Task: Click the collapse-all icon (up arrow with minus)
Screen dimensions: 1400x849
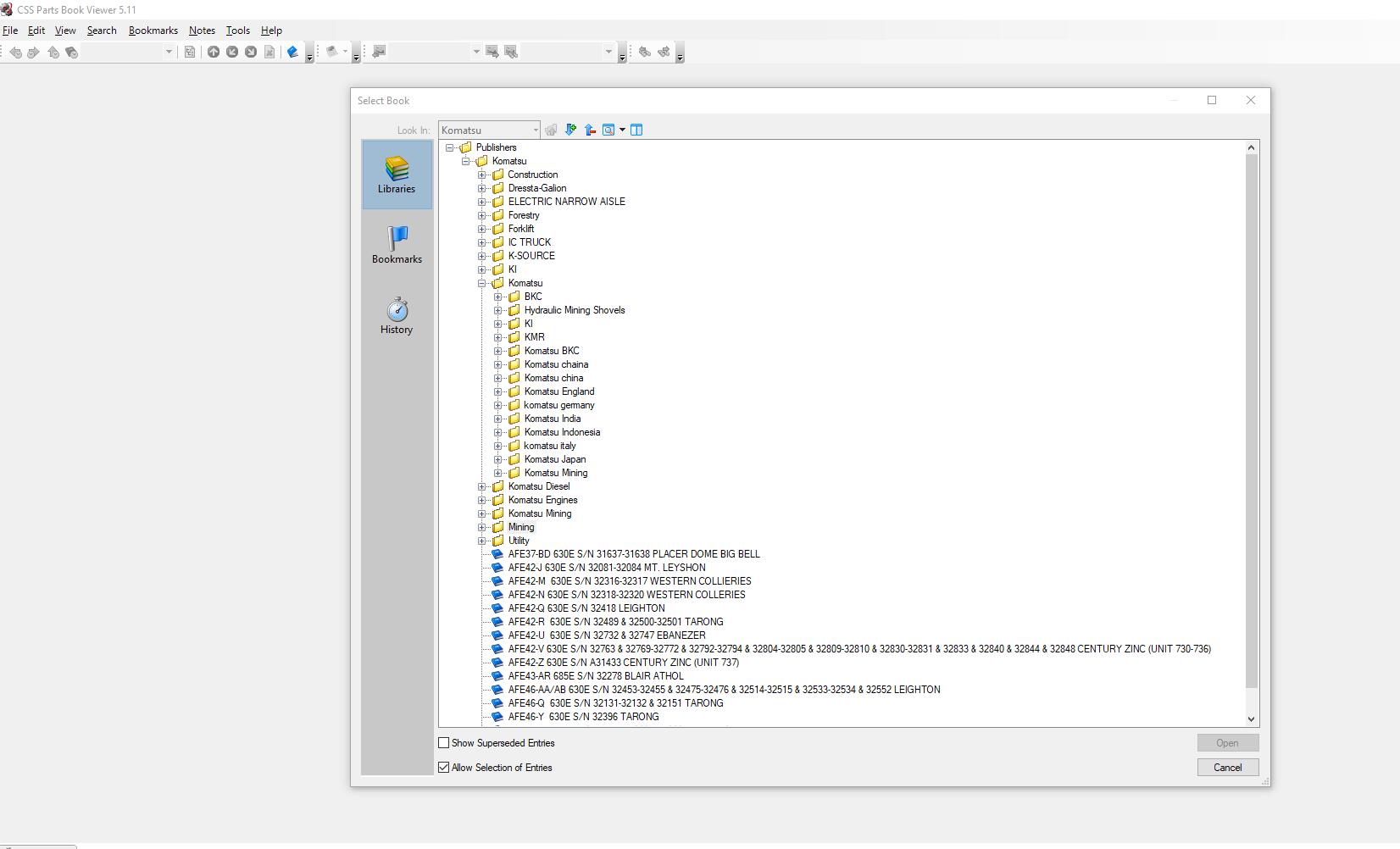Action: coord(590,130)
